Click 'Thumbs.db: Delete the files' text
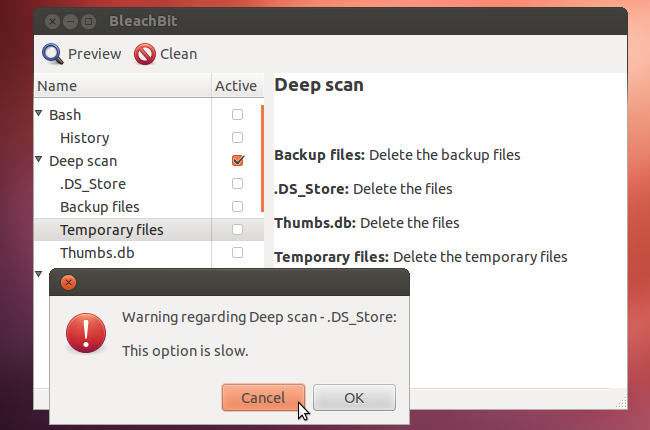The image size is (650, 430). coord(367,223)
